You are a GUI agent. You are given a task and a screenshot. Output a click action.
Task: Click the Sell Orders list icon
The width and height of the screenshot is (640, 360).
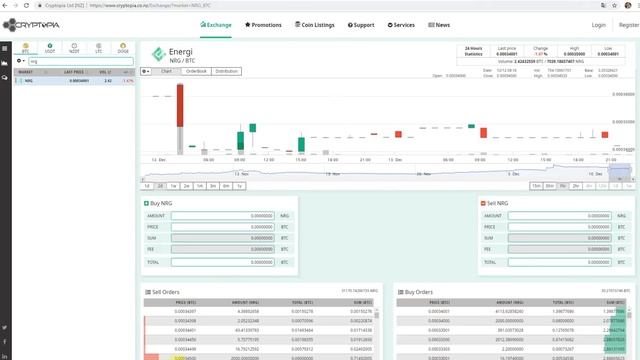tap(148, 292)
